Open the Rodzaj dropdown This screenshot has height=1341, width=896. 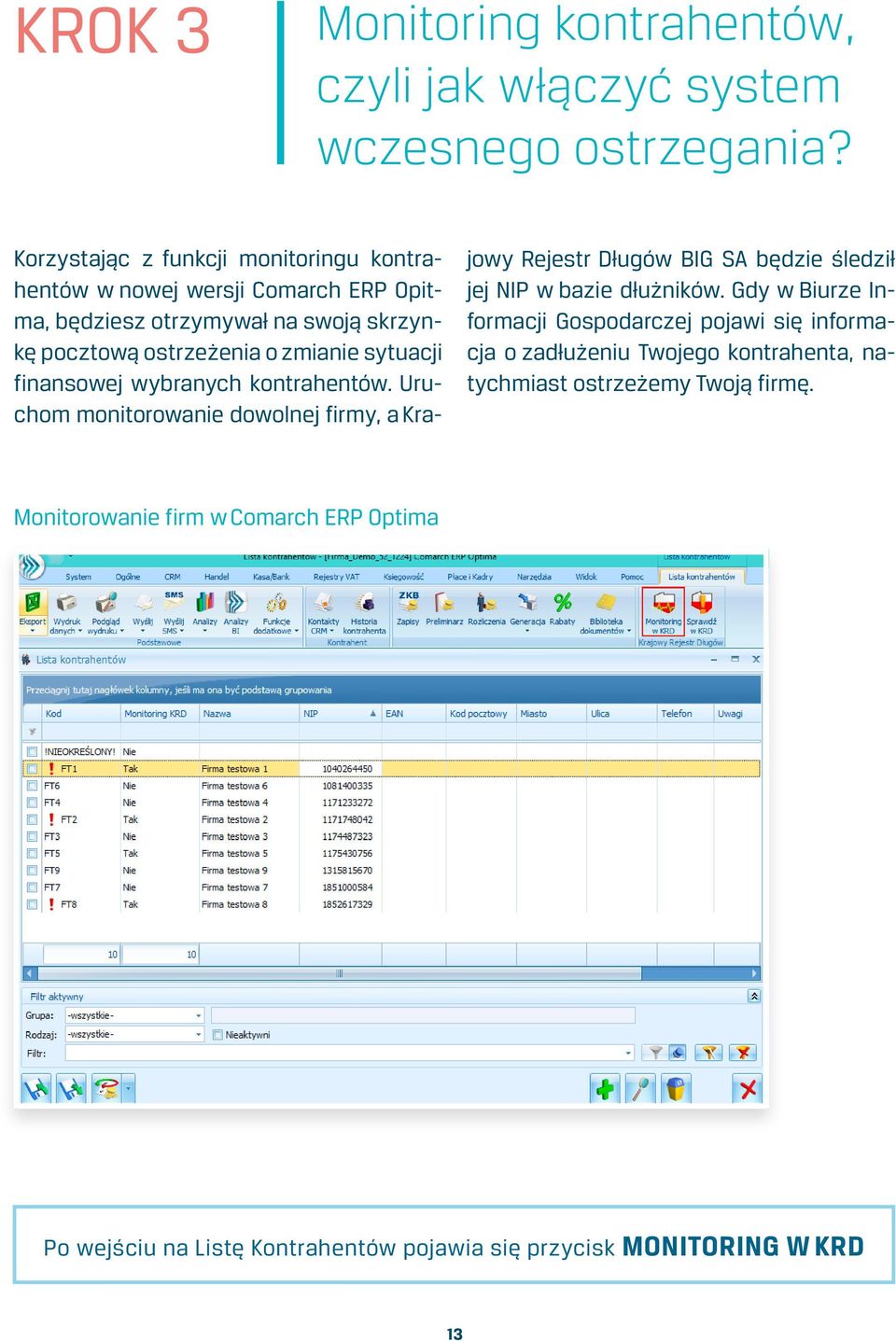tap(133, 1034)
